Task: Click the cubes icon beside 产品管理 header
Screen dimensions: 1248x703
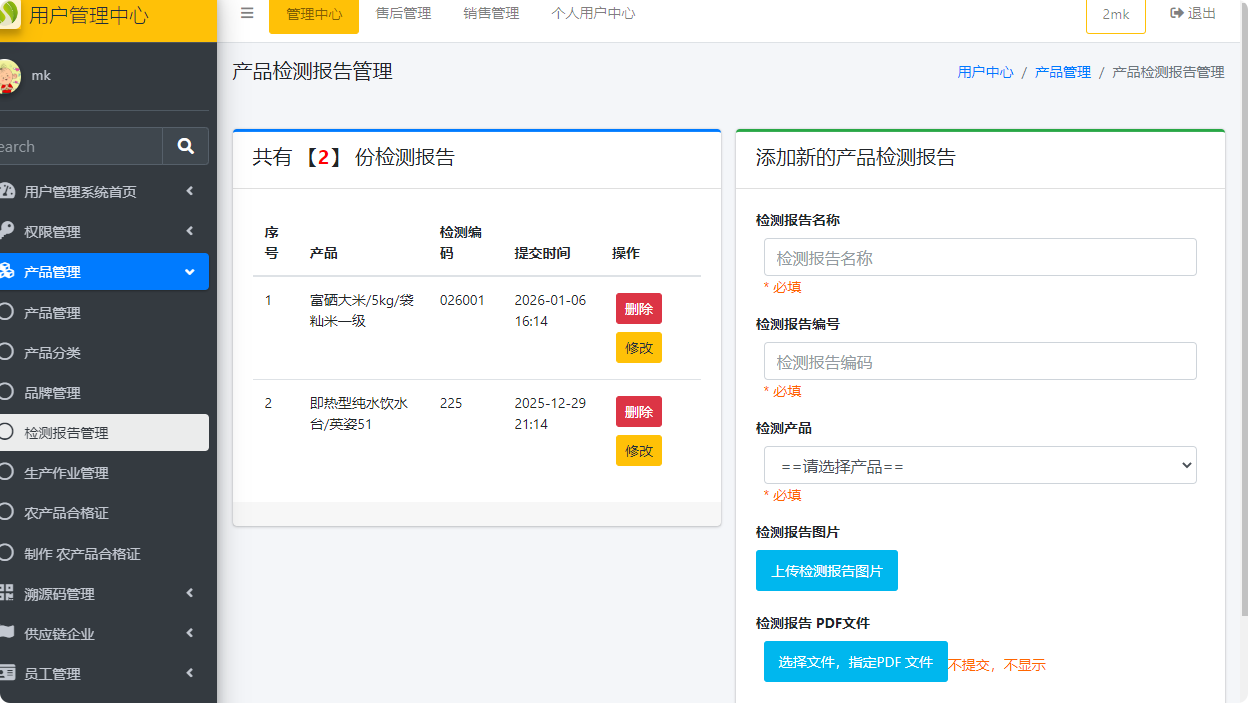Action: click(6, 271)
